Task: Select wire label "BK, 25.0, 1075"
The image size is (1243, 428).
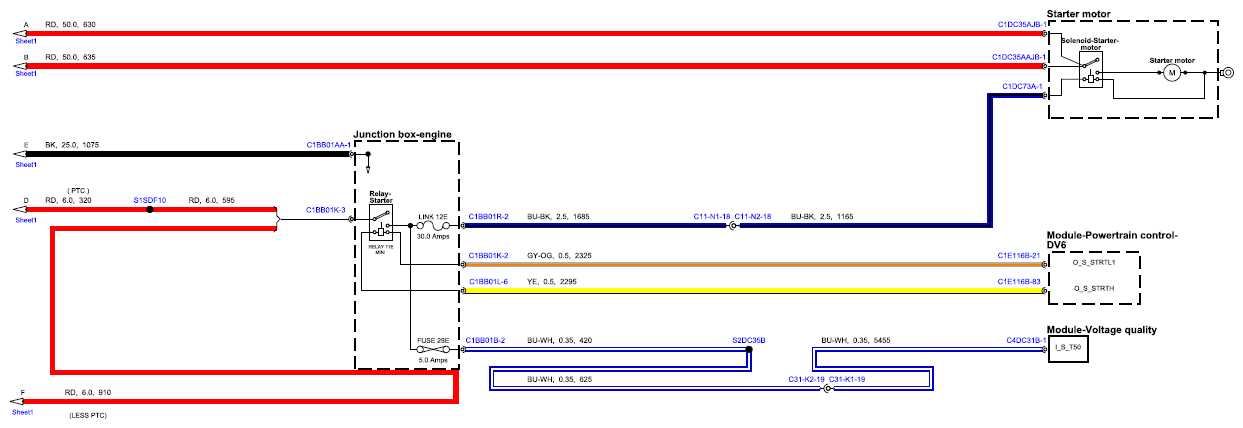Action: coord(72,145)
